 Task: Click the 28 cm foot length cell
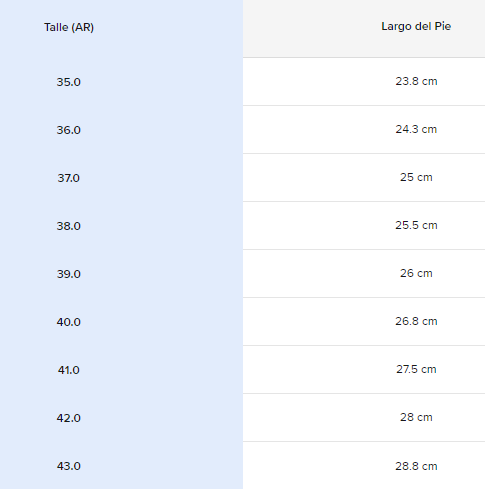tap(416, 417)
